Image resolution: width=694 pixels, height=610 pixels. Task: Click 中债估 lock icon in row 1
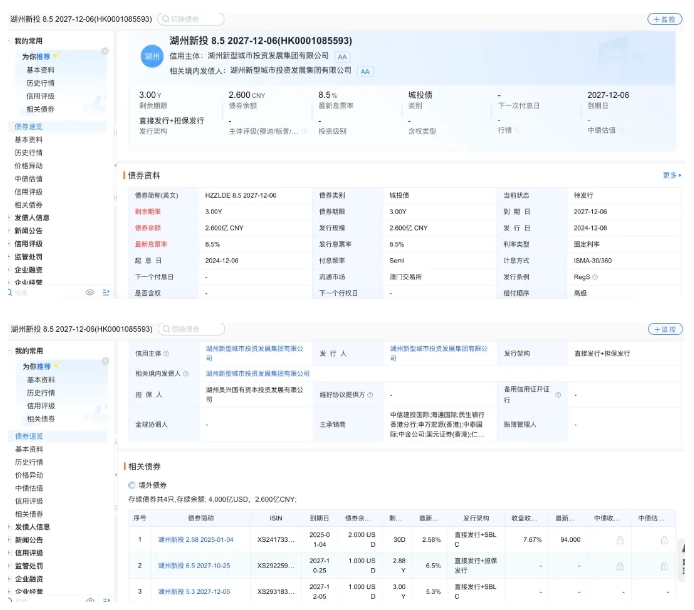[664, 540]
